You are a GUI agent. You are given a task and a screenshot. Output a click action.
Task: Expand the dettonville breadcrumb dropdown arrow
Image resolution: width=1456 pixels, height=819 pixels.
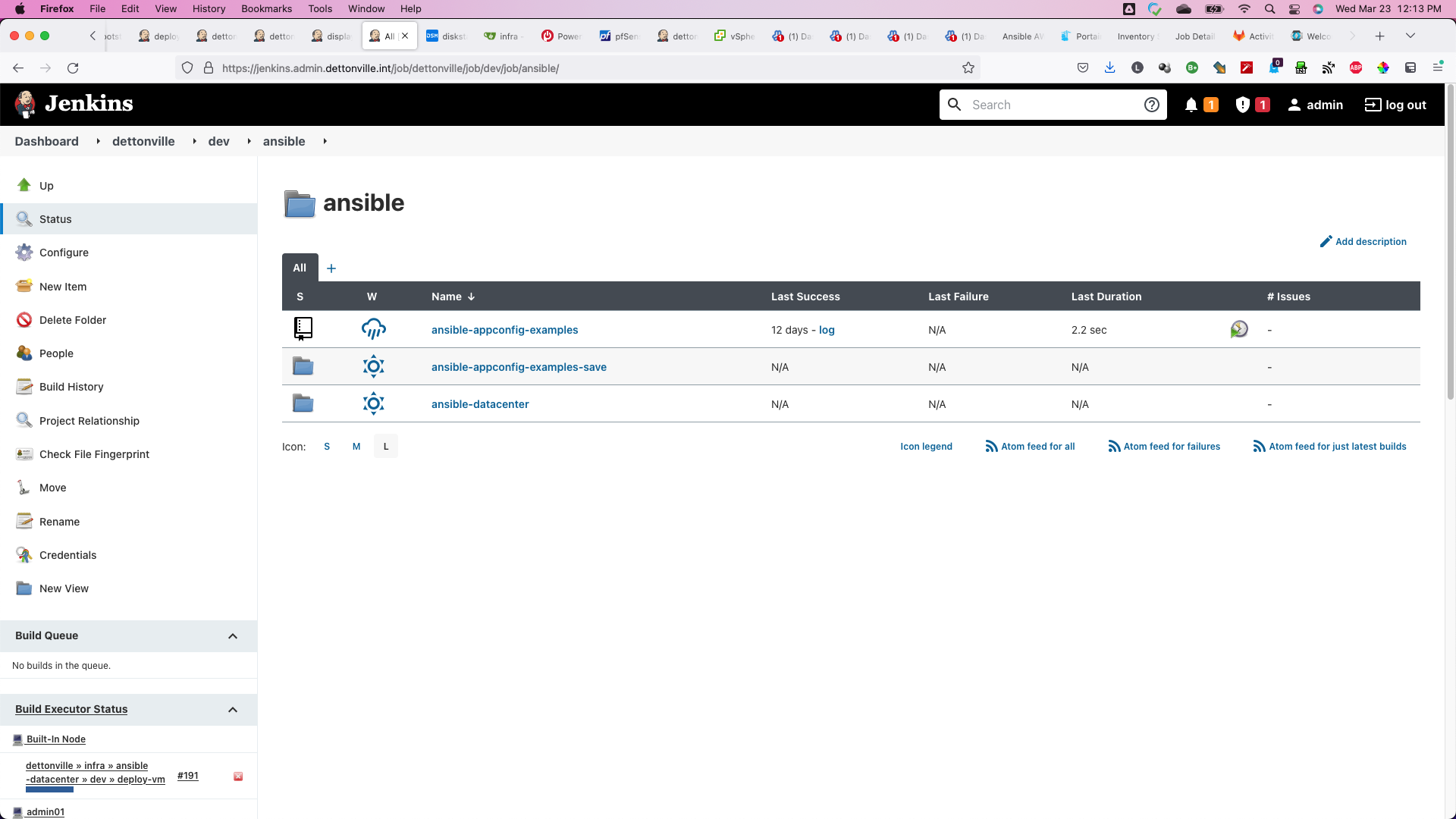click(194, 142)
